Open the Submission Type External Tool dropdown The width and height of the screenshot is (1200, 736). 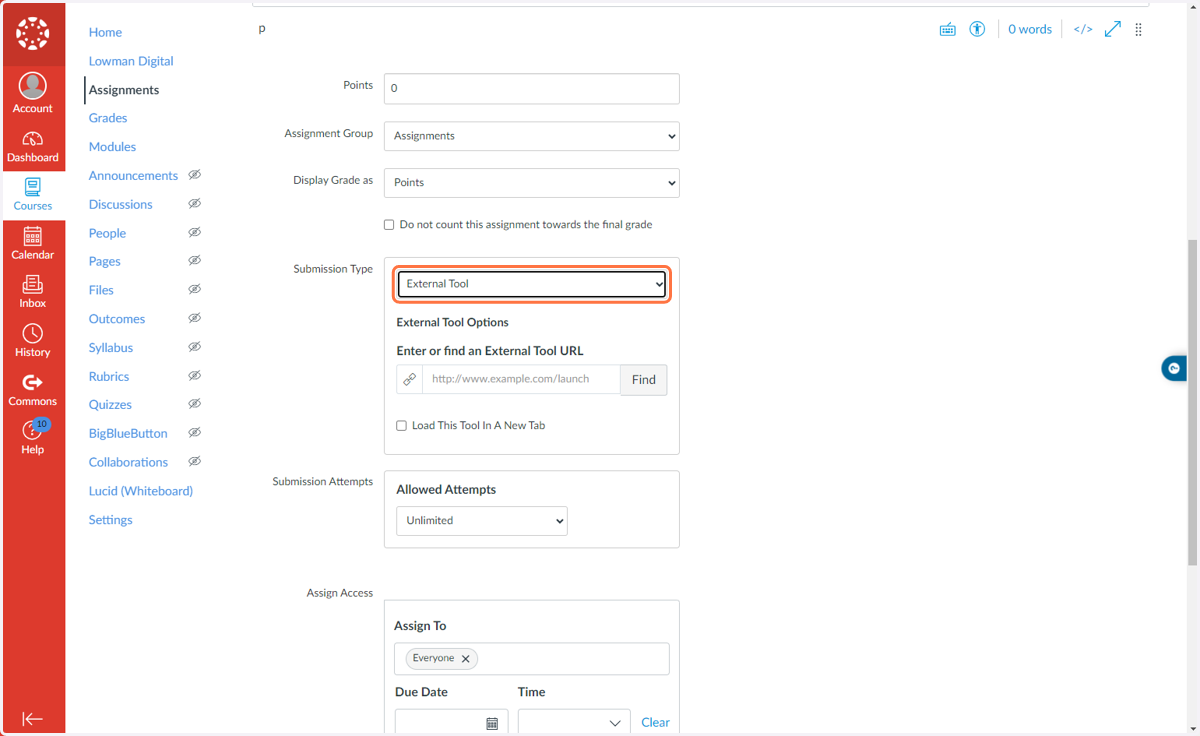[532, 284]
